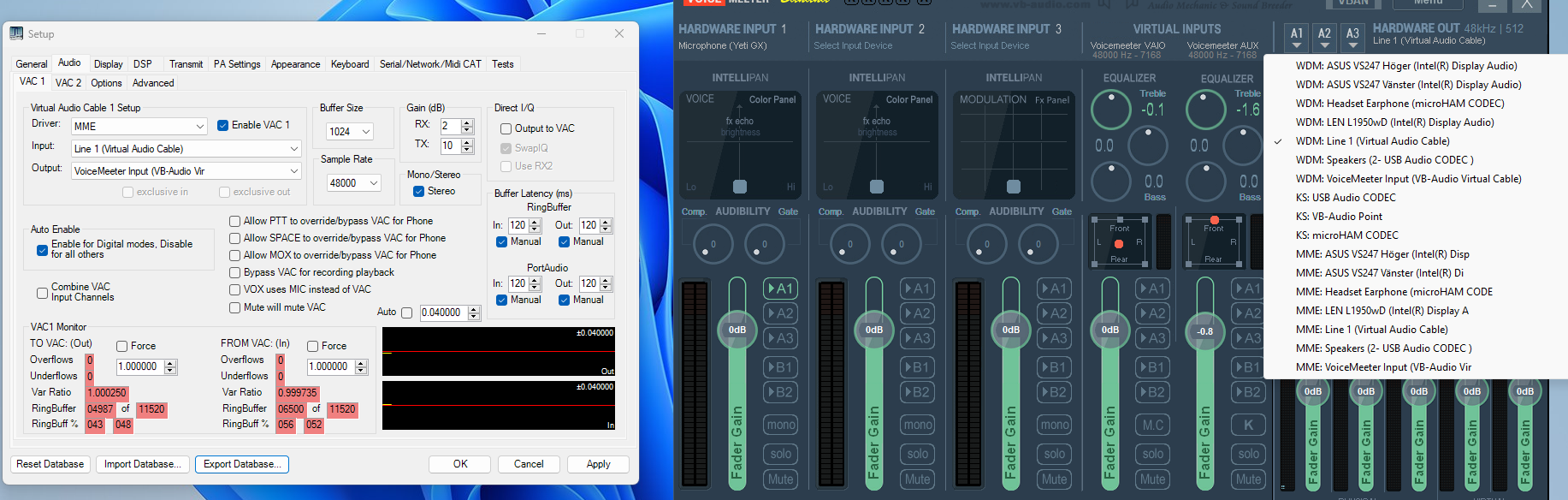Toggle B1 bus routing on Hardware Input 1
The height and width of the screenshot is (500, 1568).
[x=780, y=367]
